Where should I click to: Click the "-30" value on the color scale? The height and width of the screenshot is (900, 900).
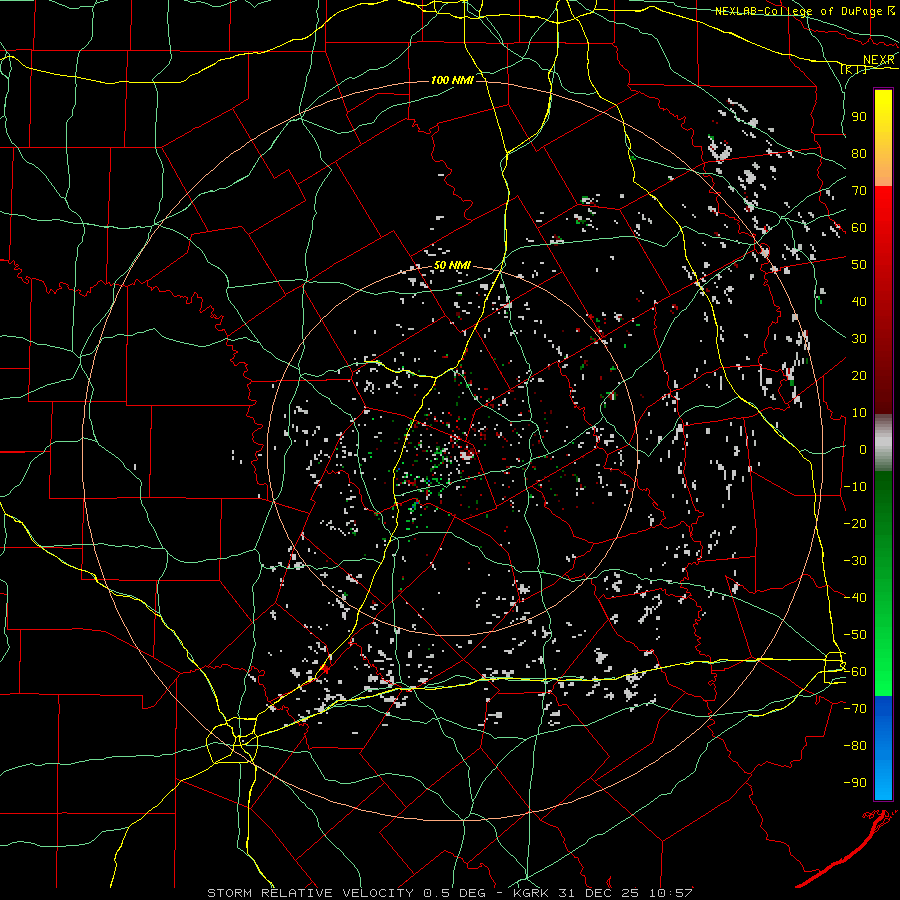tap(855, 561)
